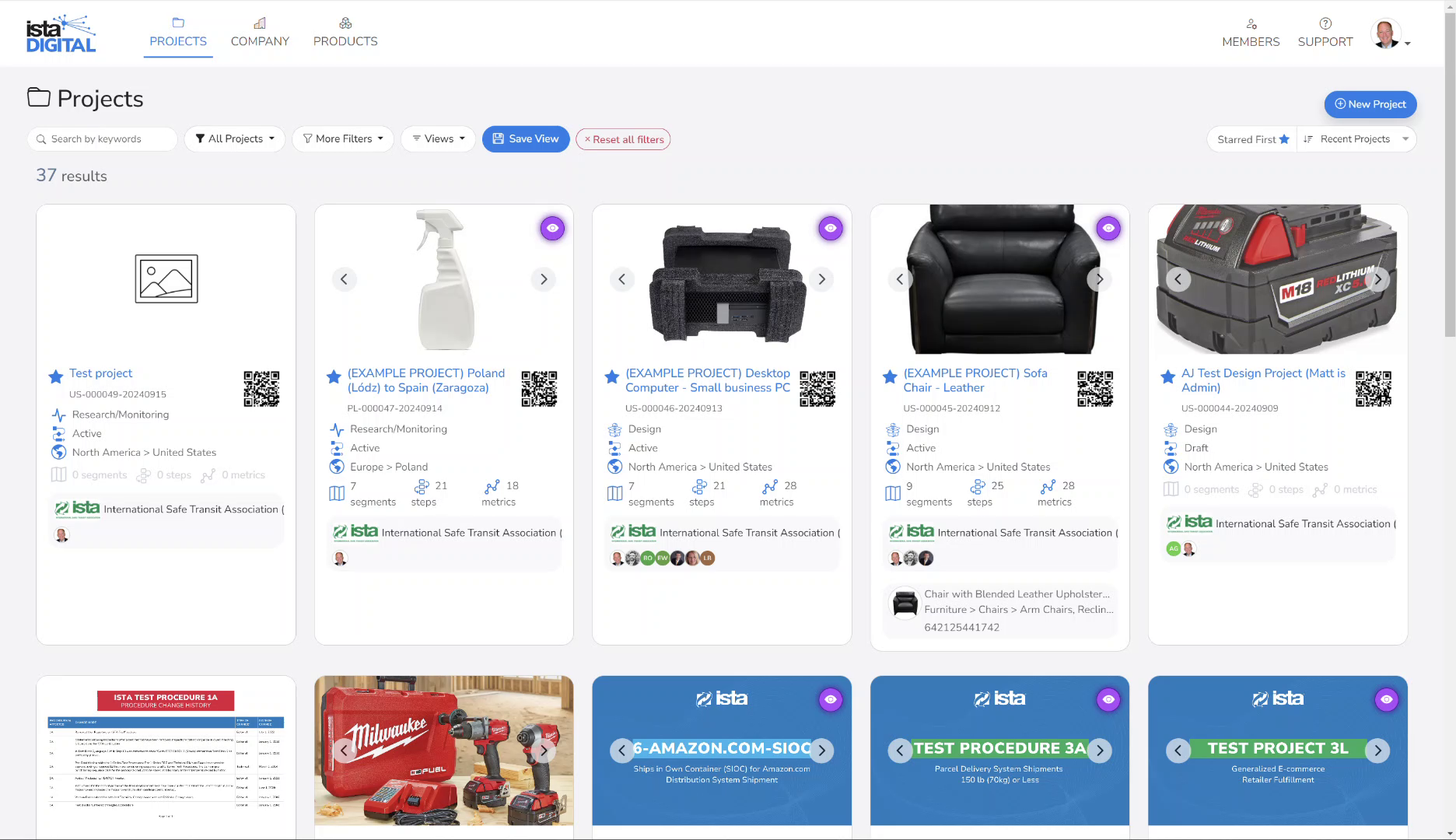Show next image of spray bottle project
This screenshot has width=1456, height=840.
pos(544,279)
